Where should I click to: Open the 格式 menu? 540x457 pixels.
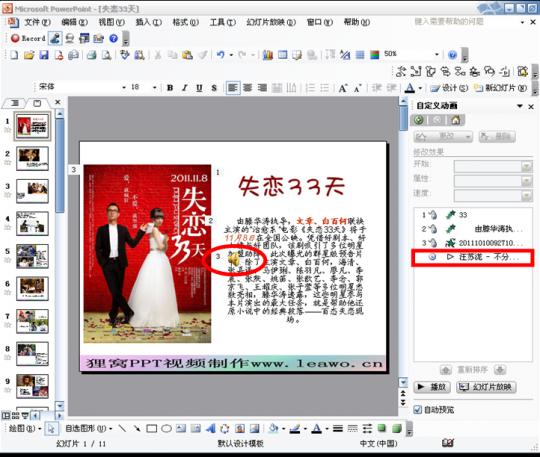pyautogui.click(x=186, y=22)
